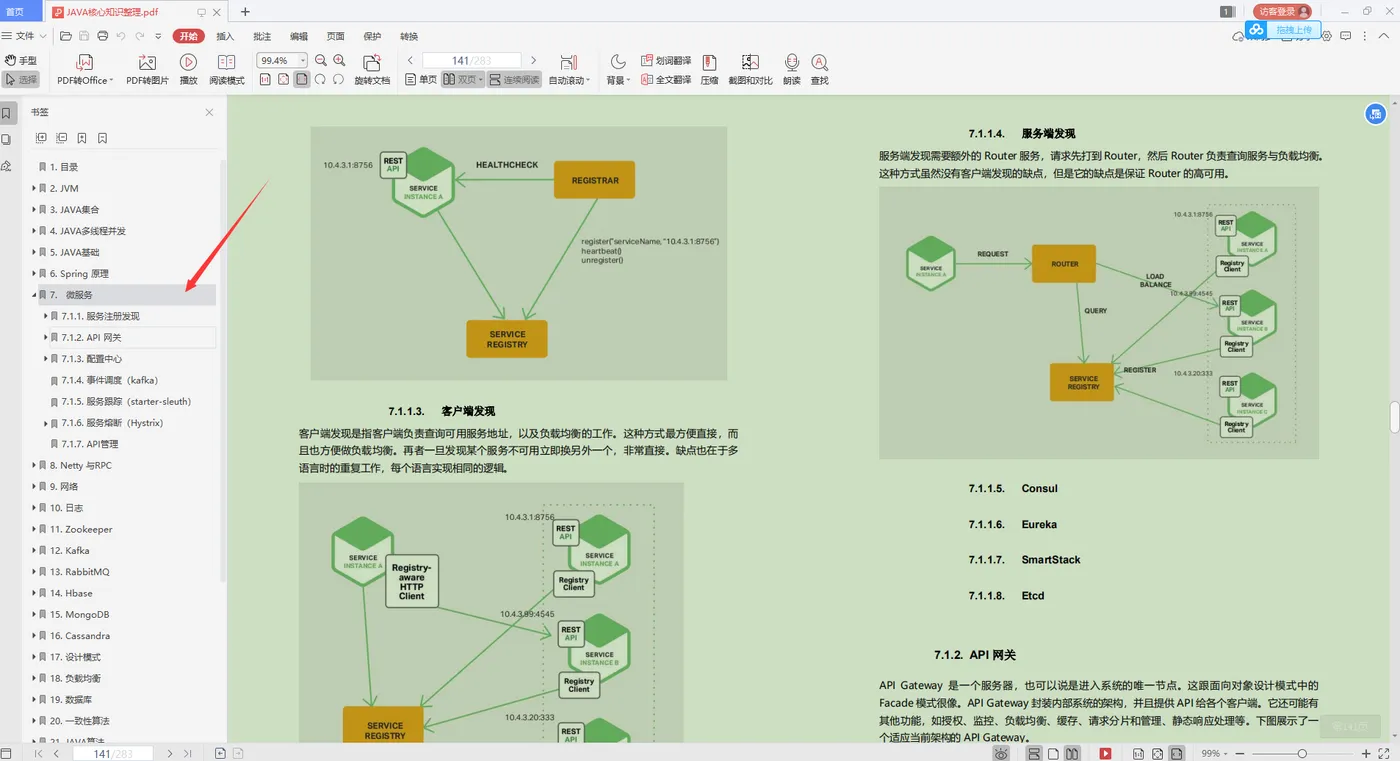Expand the 11. Zookeeper bookmark
Image resolution: width=1400 pixels, height=761 pixels.
33,529
